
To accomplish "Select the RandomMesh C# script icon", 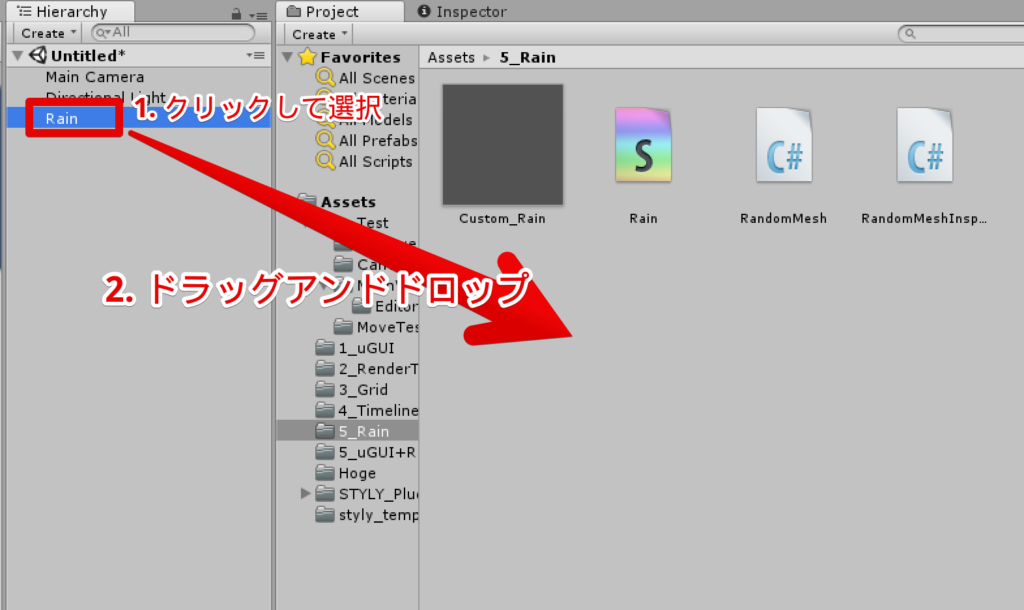I will 784,145.
